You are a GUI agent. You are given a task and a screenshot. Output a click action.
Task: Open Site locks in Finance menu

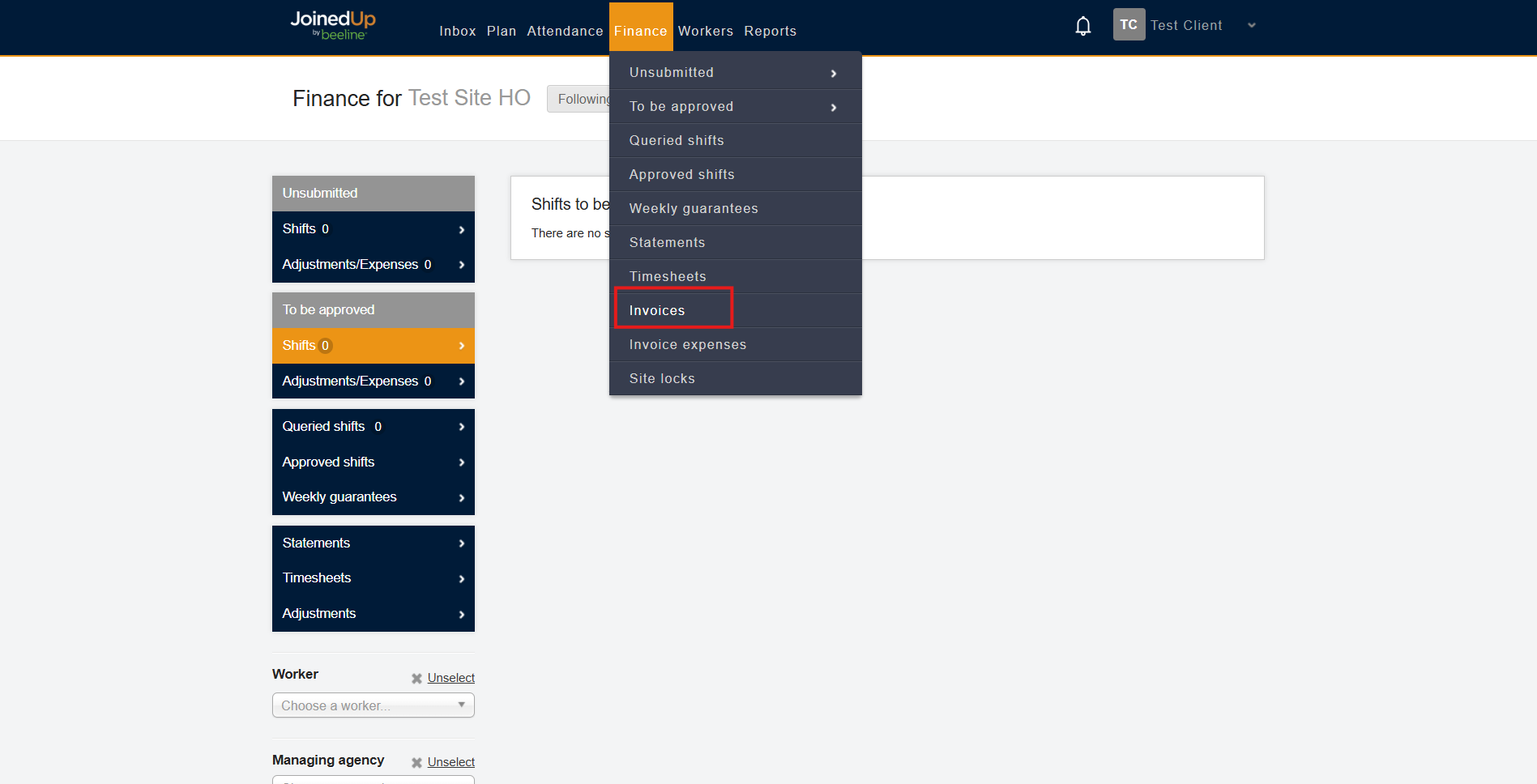662,378
